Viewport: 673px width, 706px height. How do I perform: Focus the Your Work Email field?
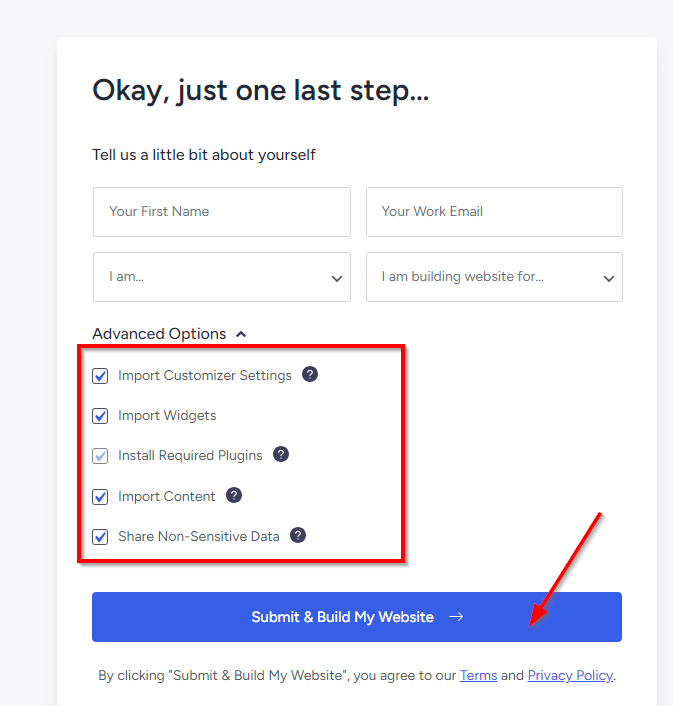(494, 212)
